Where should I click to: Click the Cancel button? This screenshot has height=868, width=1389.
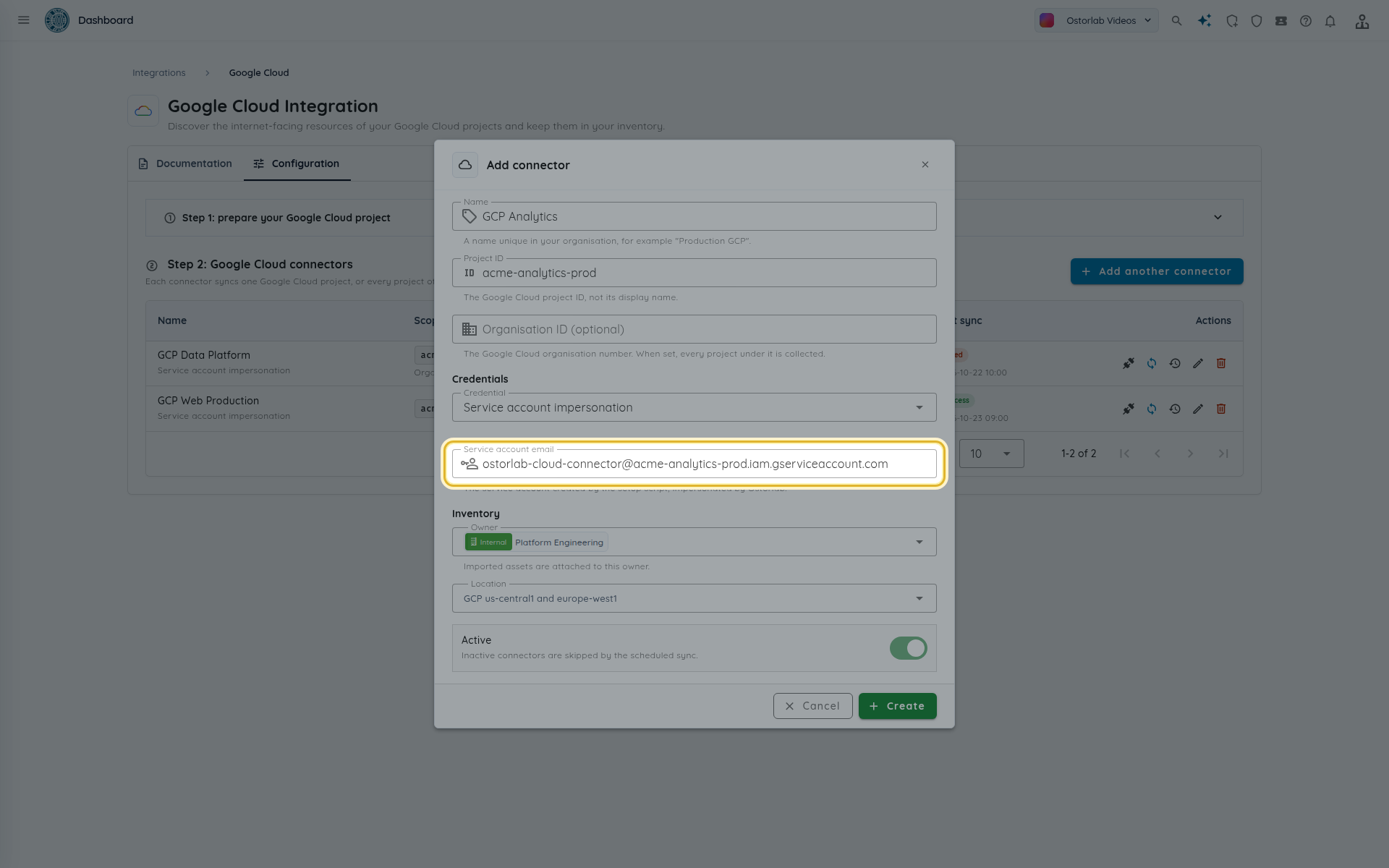pos(813,706)
